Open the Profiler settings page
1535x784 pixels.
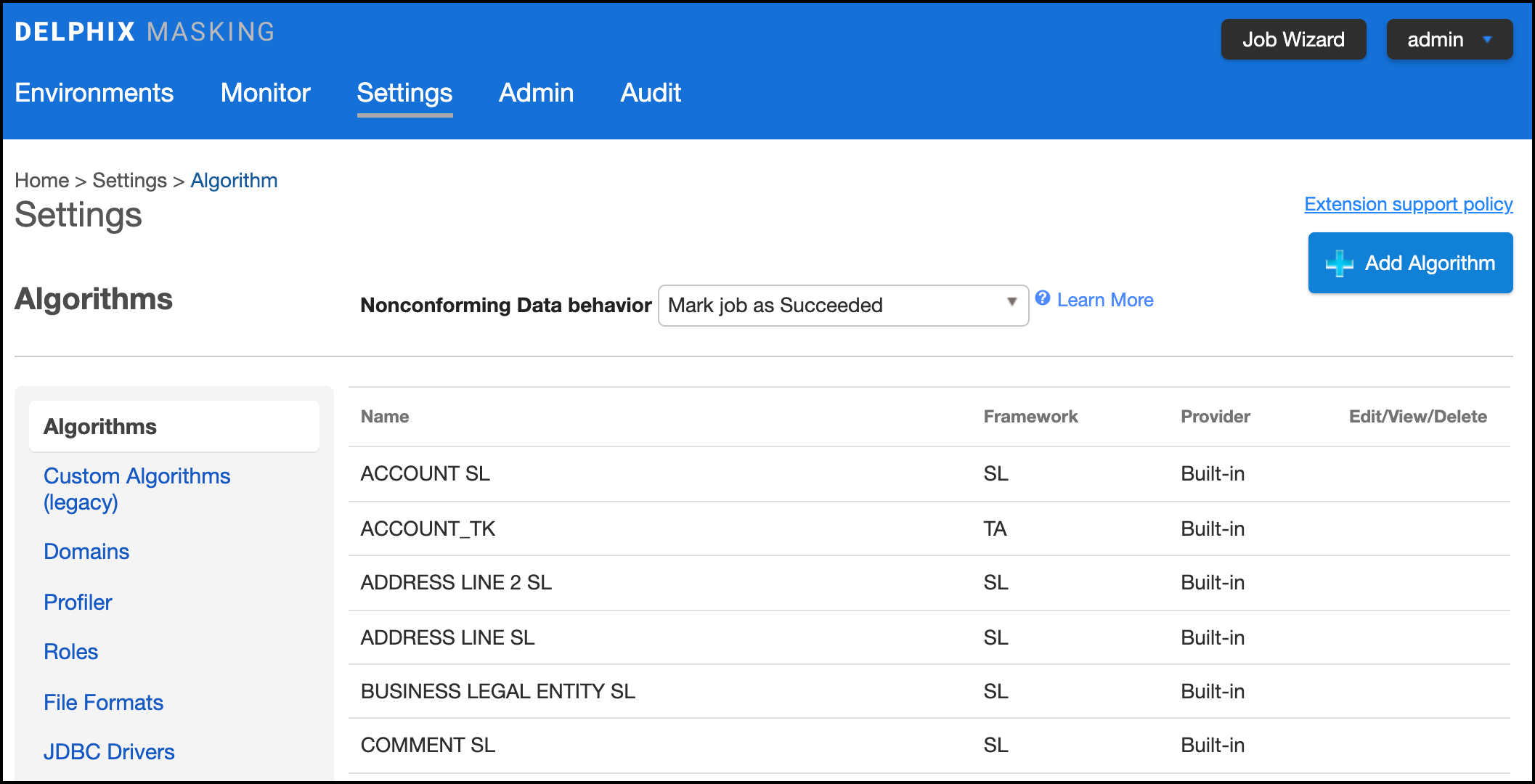[78, 603]
